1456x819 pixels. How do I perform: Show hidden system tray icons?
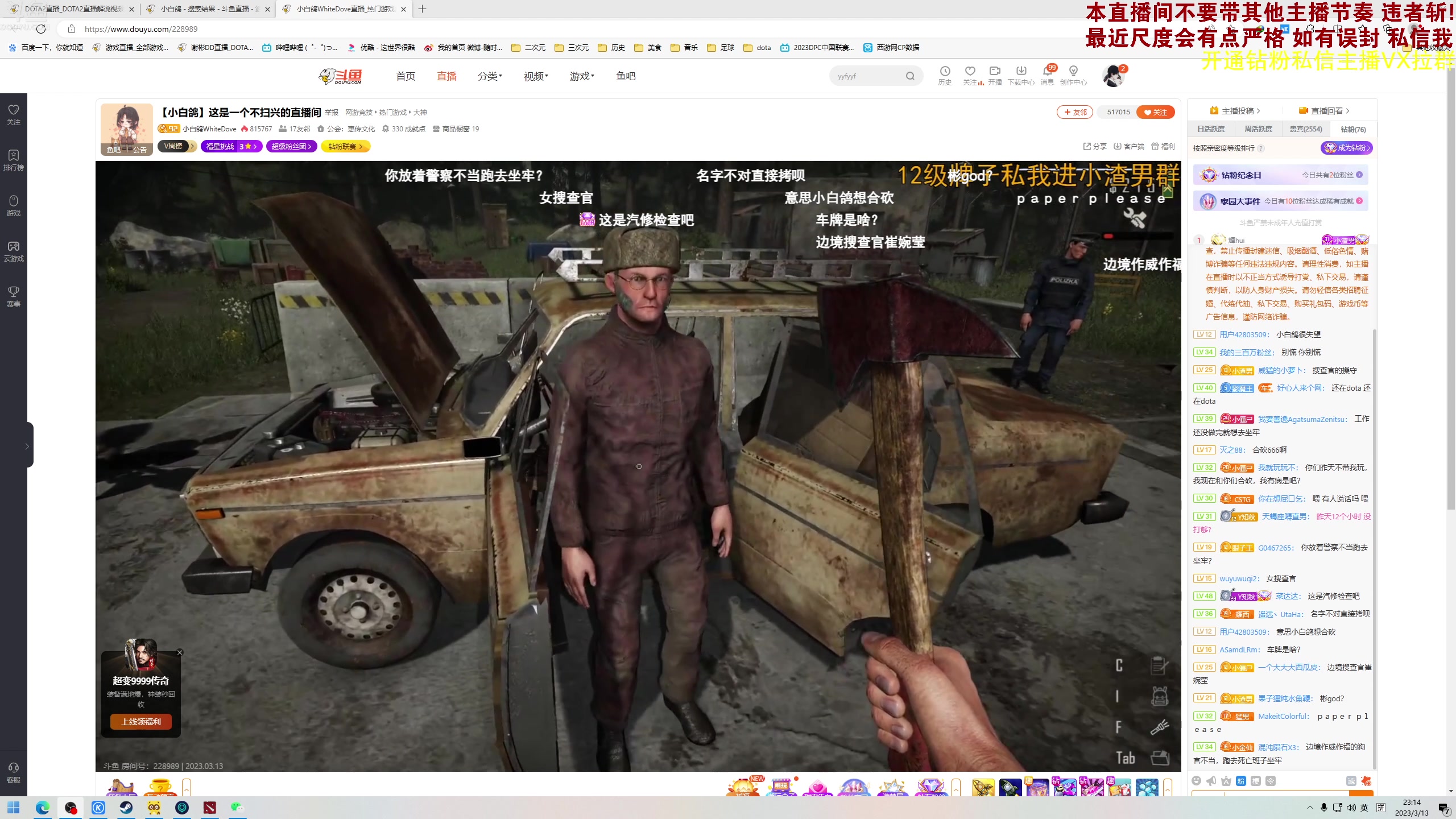pyautogui.click(x=1310, y=808)
